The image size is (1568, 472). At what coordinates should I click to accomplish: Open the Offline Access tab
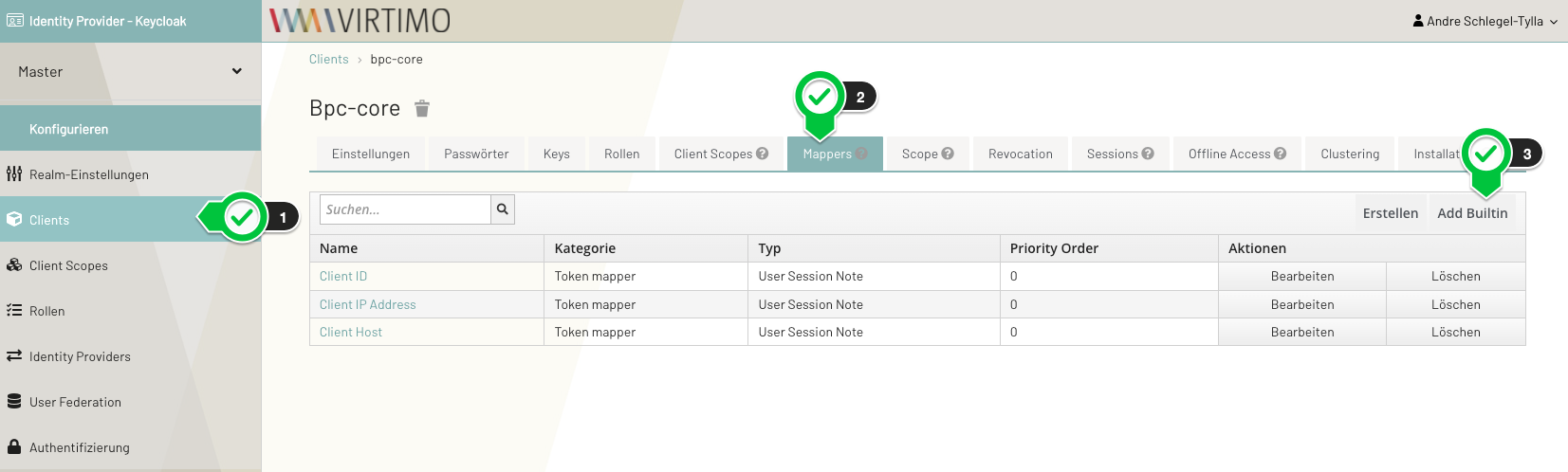click(x=1237, y=154)
